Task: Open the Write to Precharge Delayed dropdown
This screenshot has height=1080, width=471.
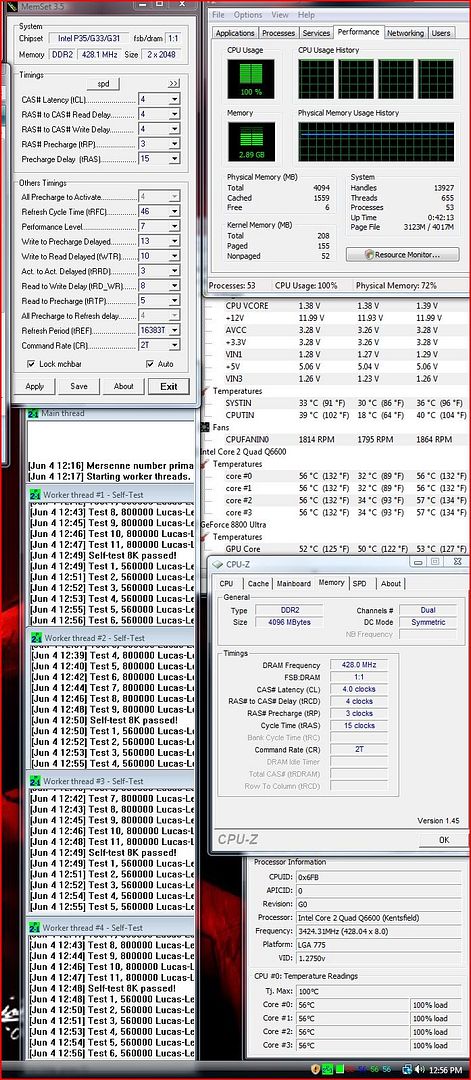Action: tap(174, 242)
